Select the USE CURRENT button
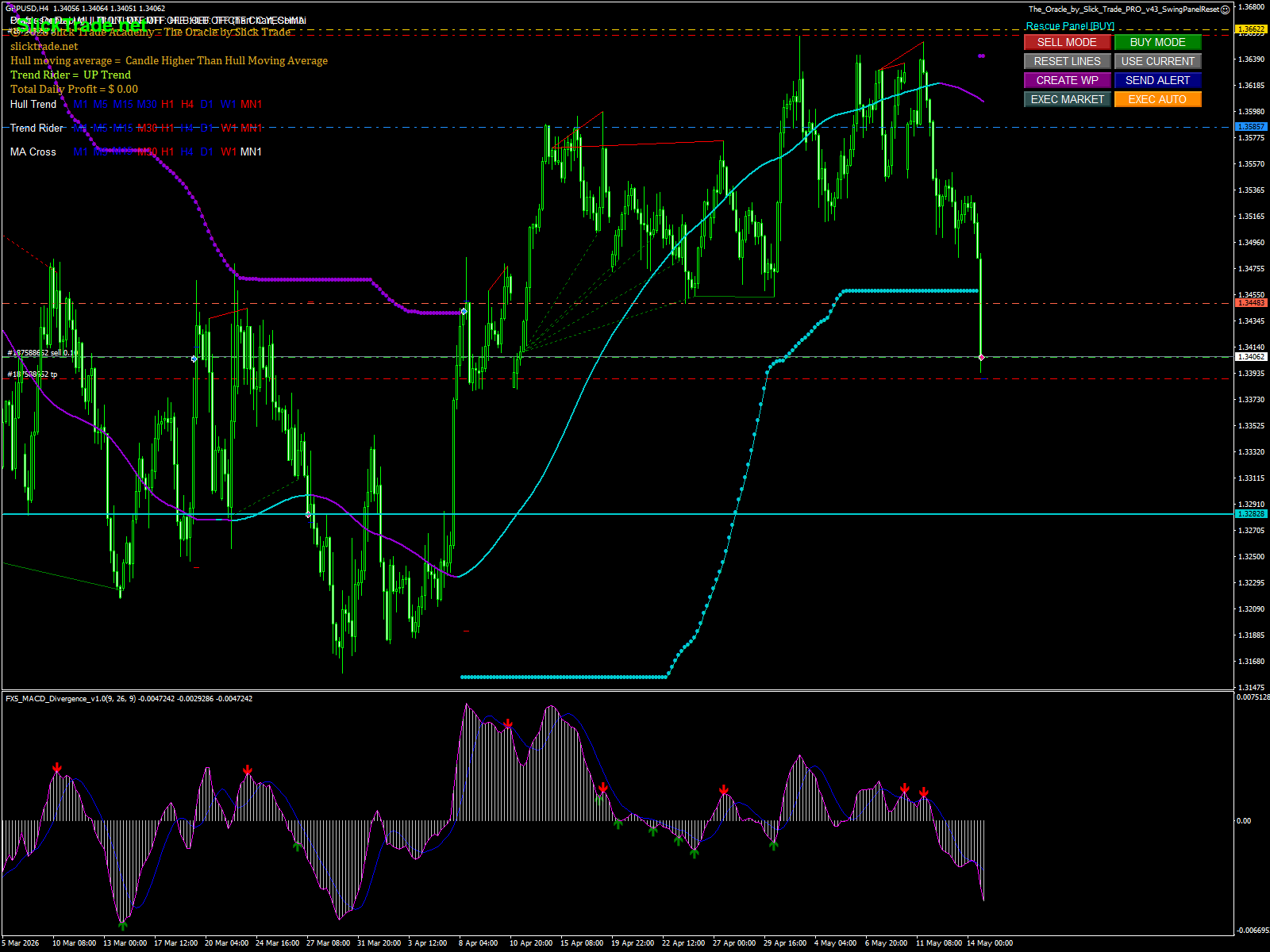Image resolution: width=1270 pixels, height=952 pixels. 1157,61
